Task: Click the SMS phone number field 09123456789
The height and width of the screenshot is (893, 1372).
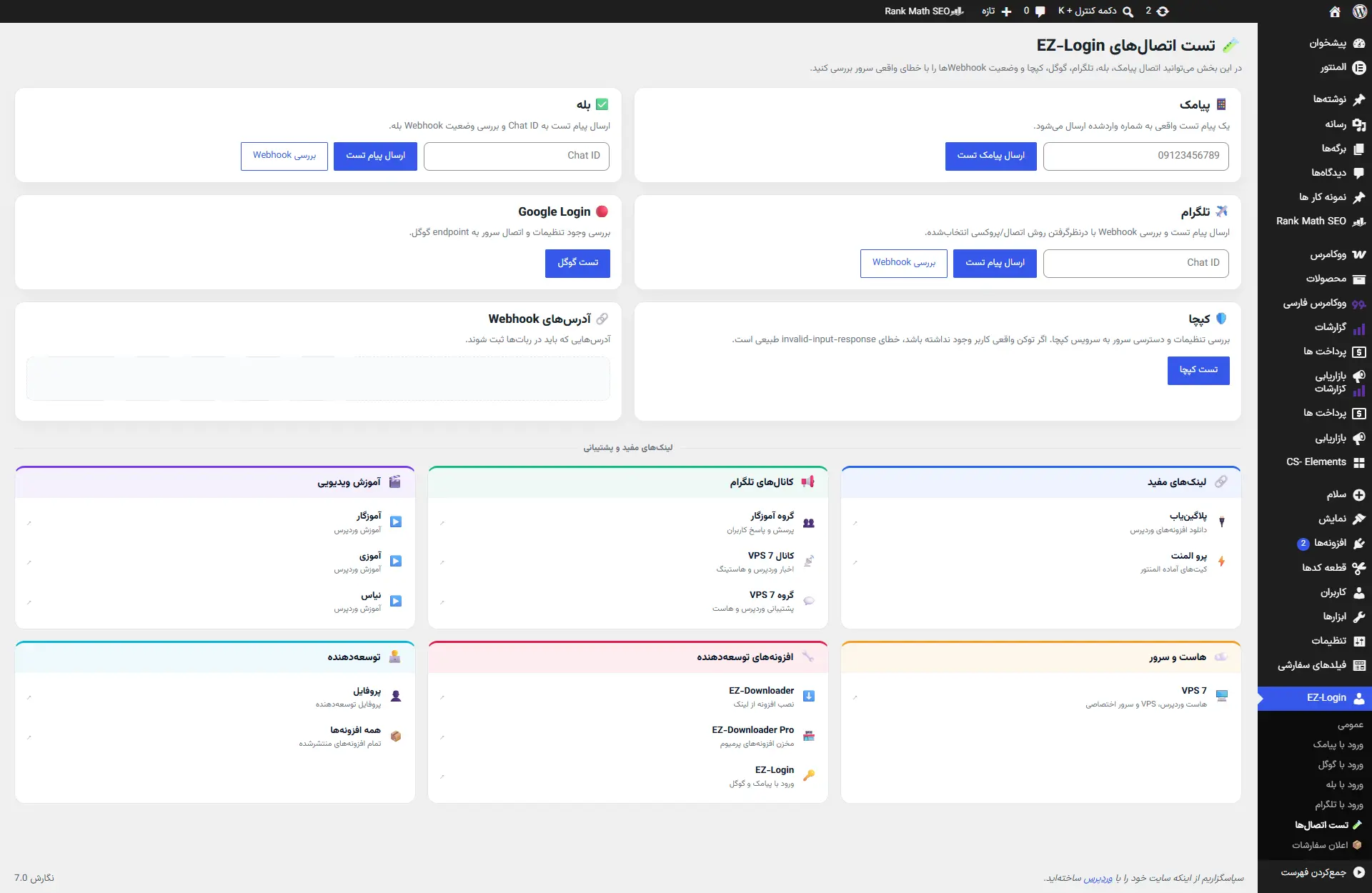Action: (1135, 156)
